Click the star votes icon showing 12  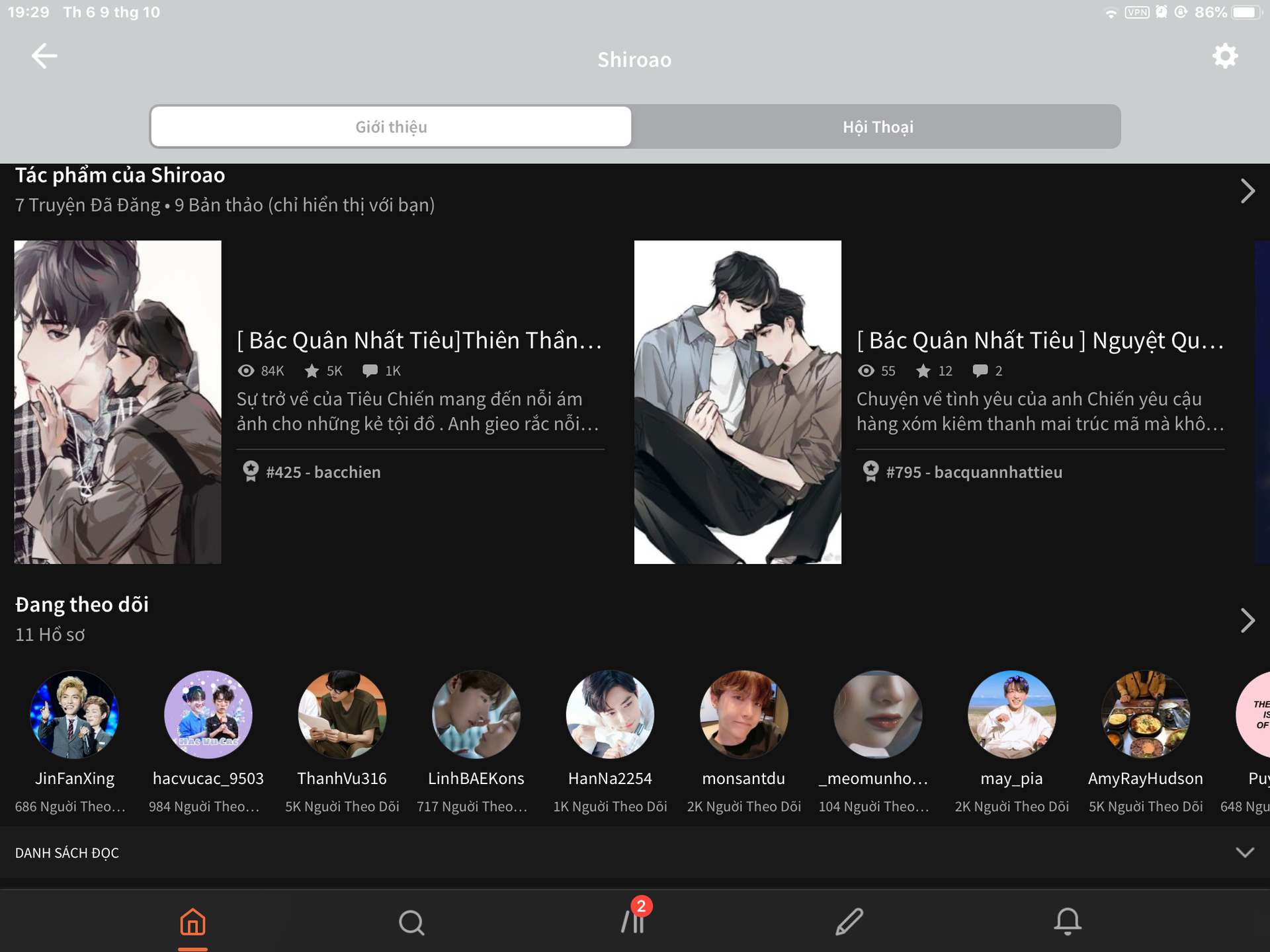[x=923, y=371]
